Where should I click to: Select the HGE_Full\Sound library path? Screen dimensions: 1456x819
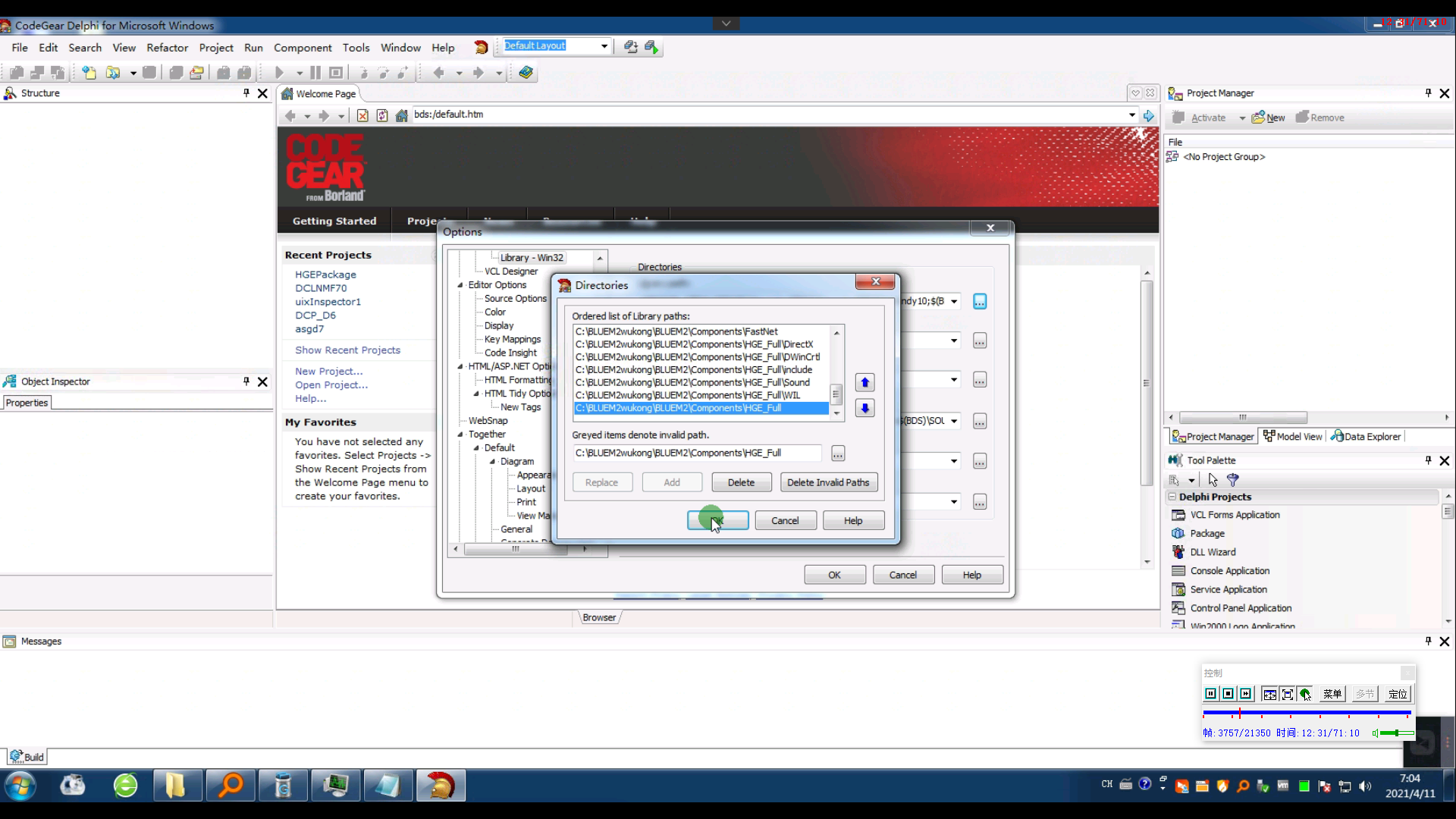pos(701,382)
